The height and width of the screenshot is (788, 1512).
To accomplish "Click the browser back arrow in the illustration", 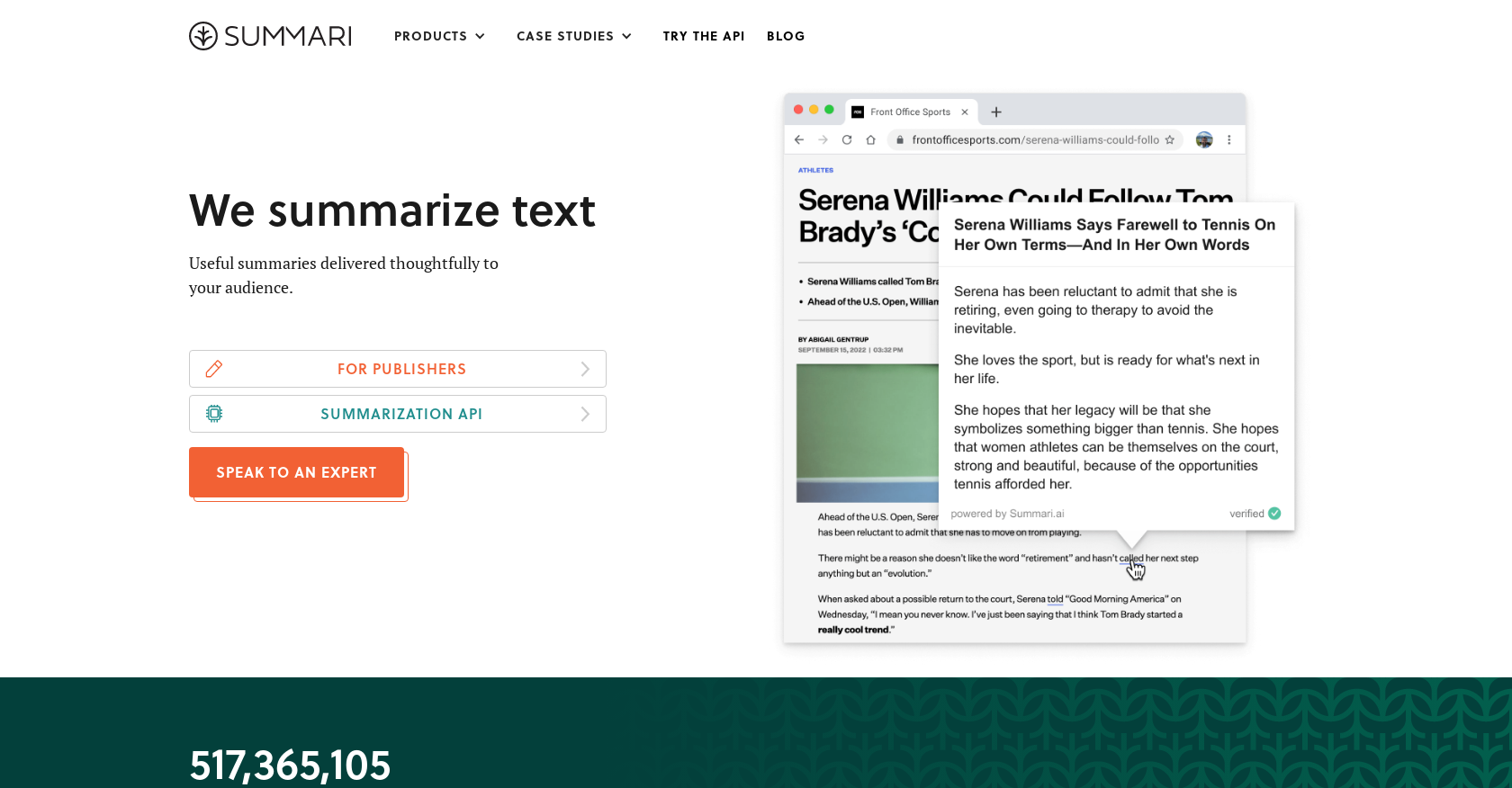I will 799,139.
